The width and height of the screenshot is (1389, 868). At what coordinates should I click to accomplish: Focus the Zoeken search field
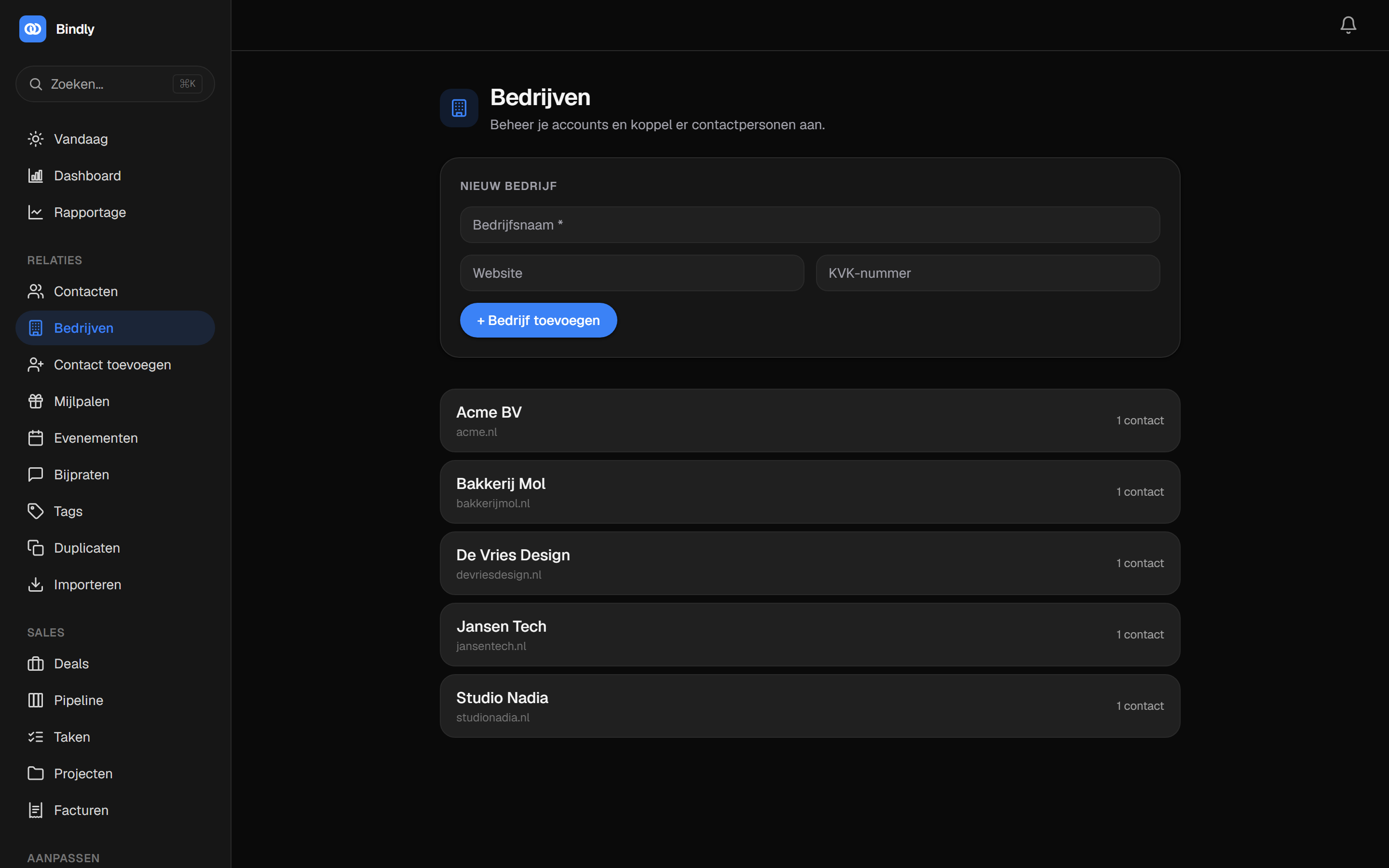pos(115,84)
